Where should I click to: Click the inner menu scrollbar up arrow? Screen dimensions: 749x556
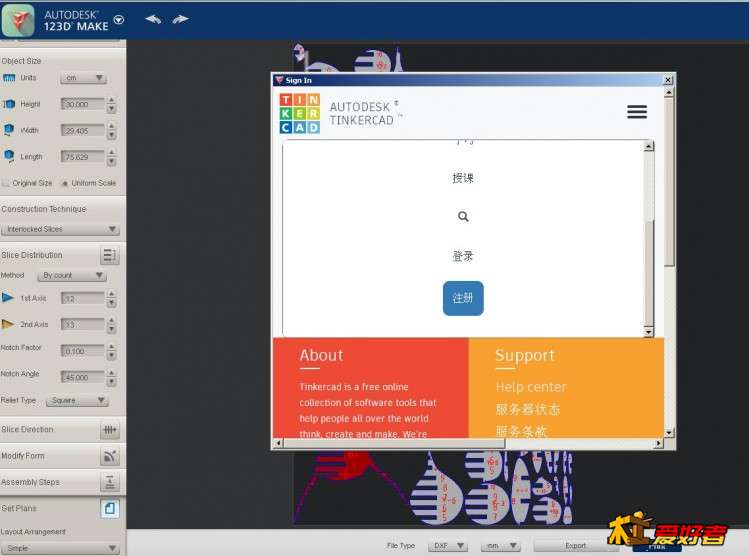649,146
